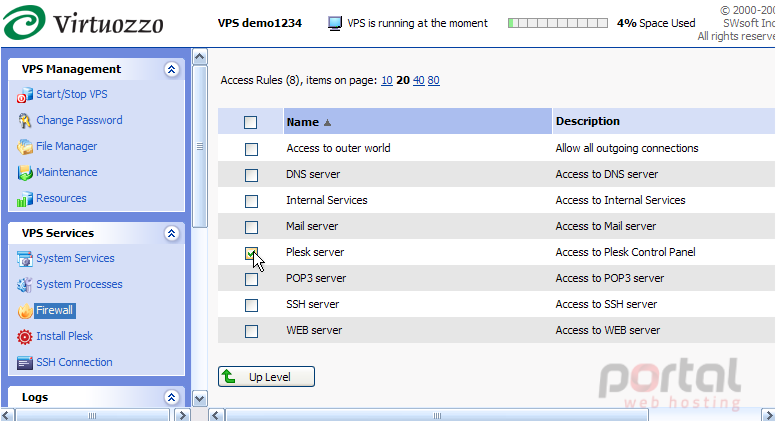Collapse the VPS Services section

click(171, 233)
